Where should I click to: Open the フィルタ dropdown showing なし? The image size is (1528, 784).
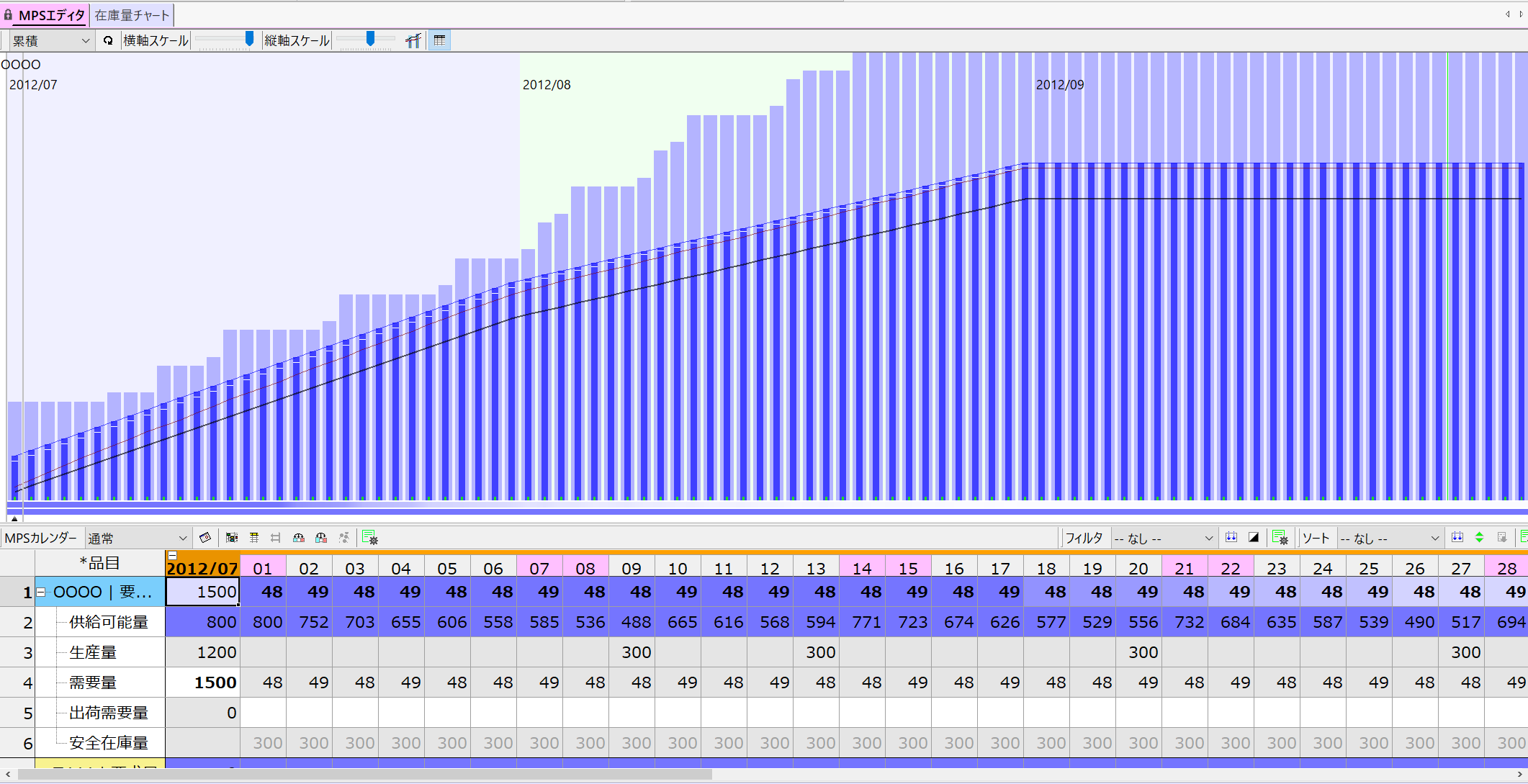pos(1164,538)
